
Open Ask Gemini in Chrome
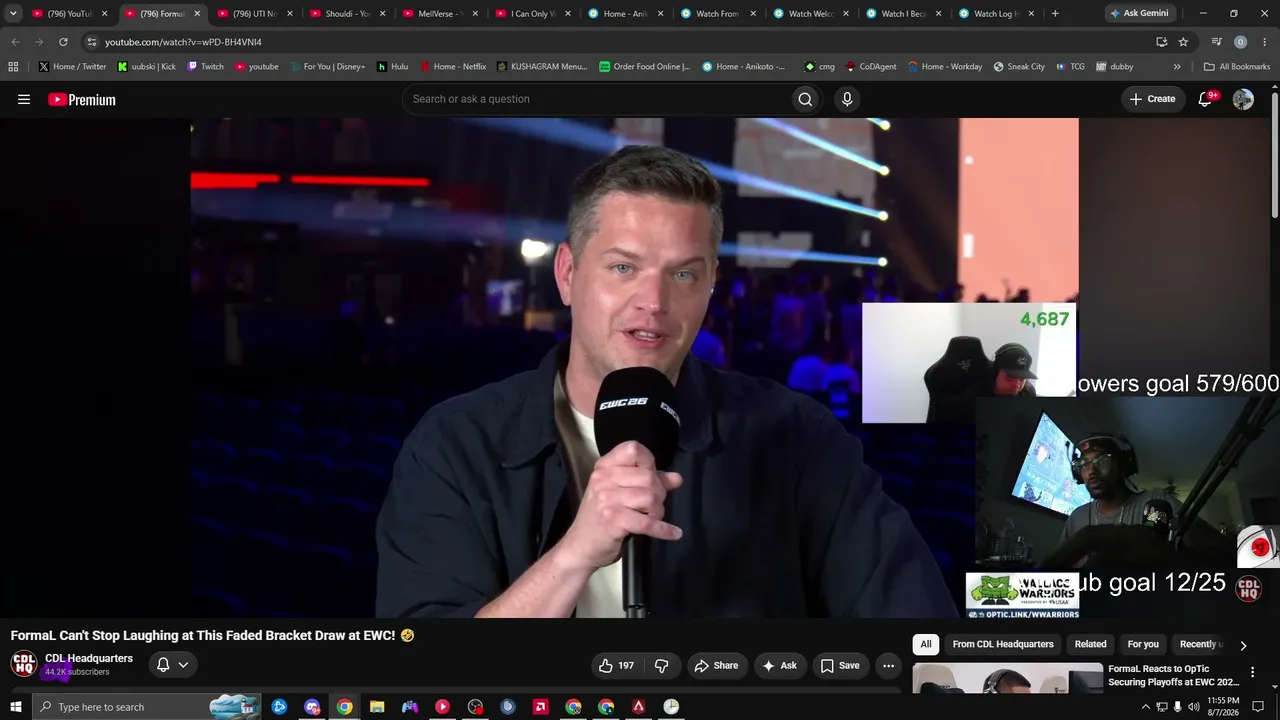pos(1138,13)
